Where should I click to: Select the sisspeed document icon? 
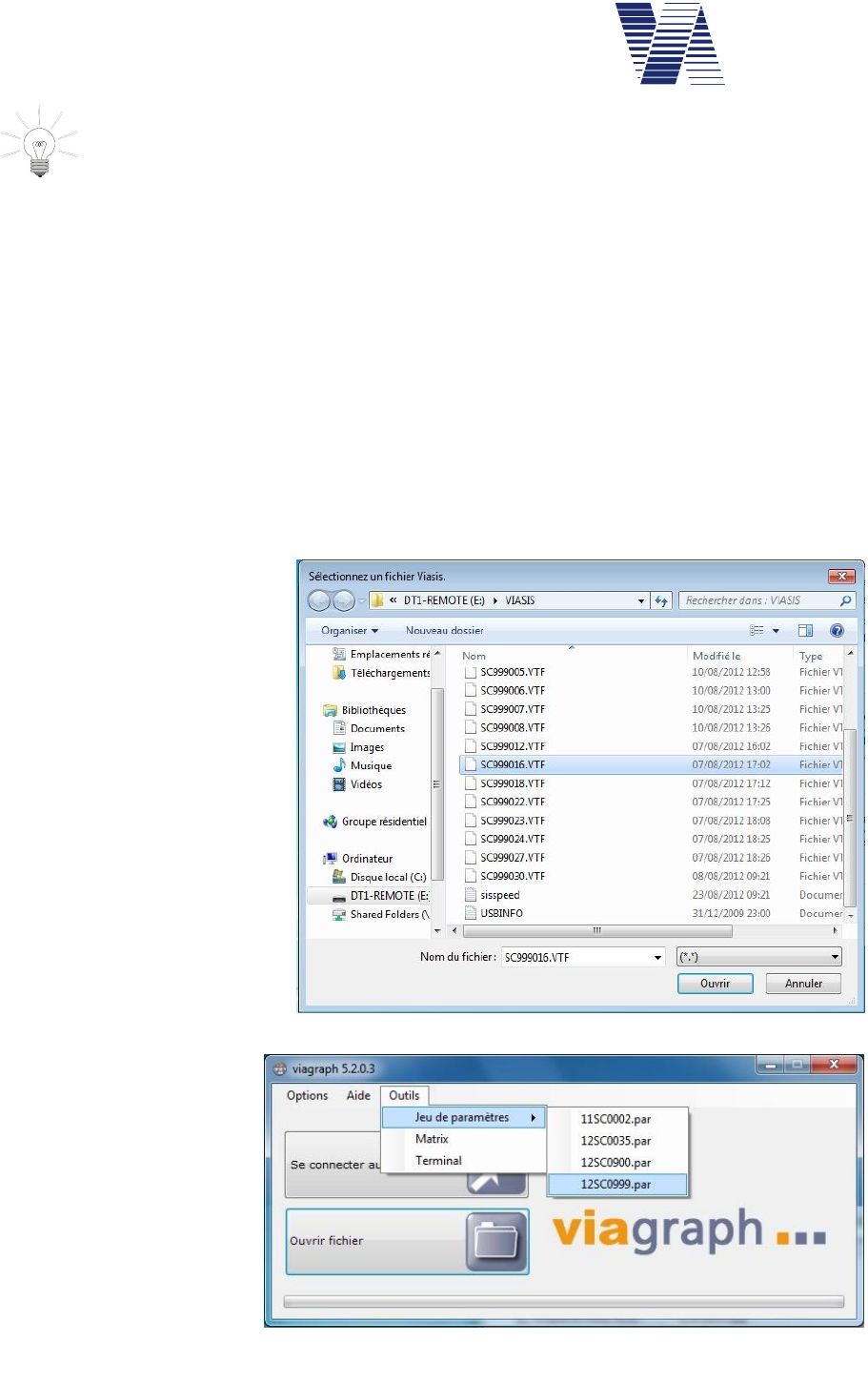point(471,895)
